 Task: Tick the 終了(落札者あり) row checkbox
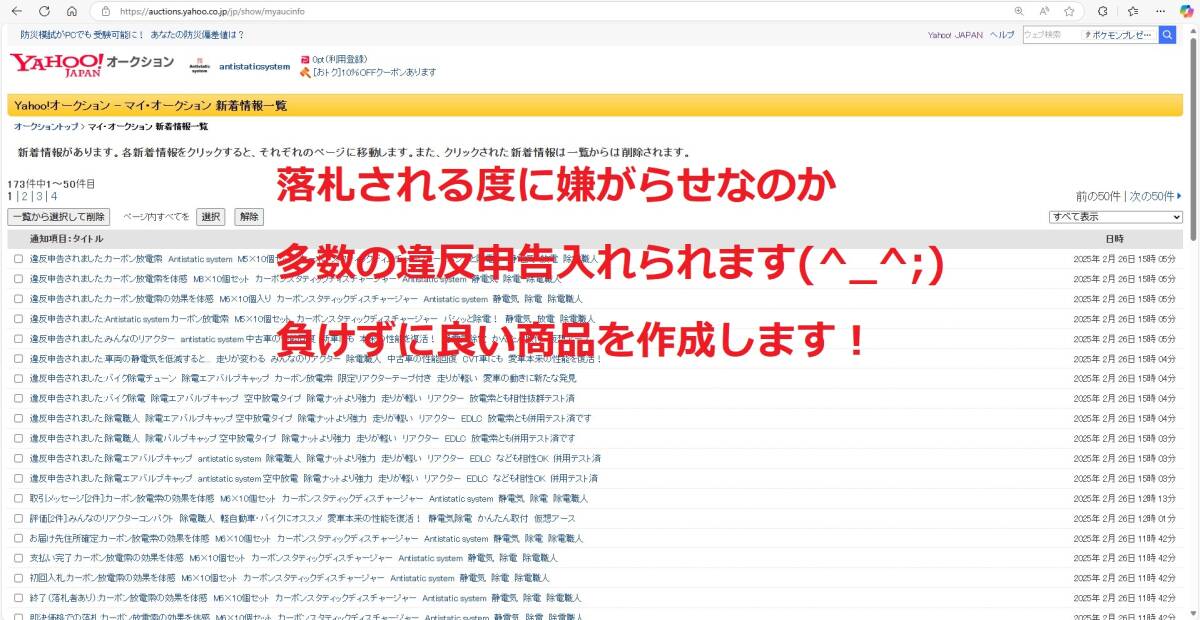[18, 598]
